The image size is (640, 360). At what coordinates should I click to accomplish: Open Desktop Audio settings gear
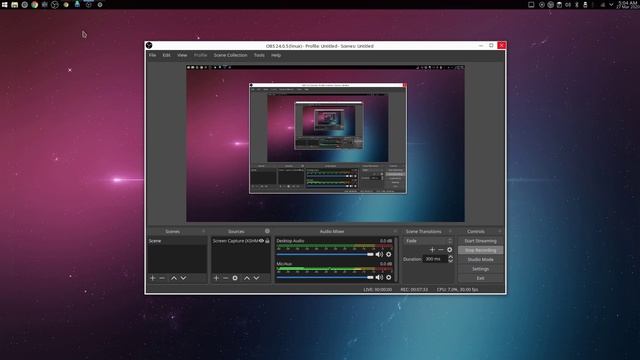pyautogui.click(x=389, y=254)
